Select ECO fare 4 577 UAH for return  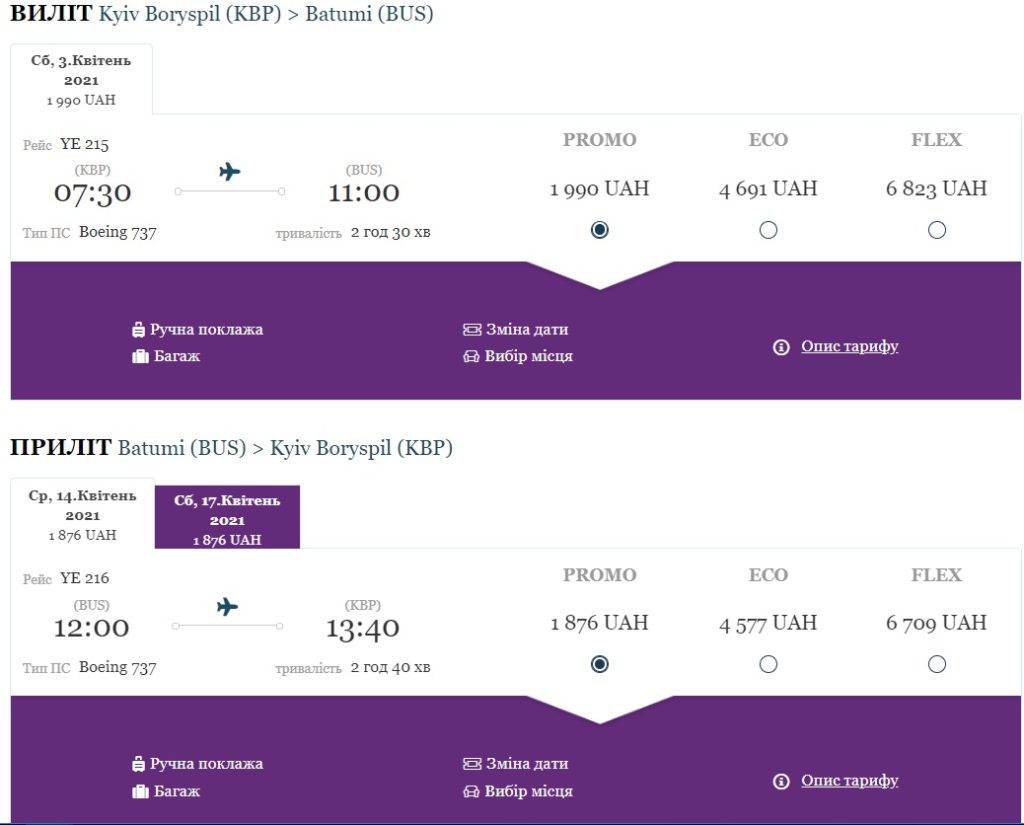point(768,664)
